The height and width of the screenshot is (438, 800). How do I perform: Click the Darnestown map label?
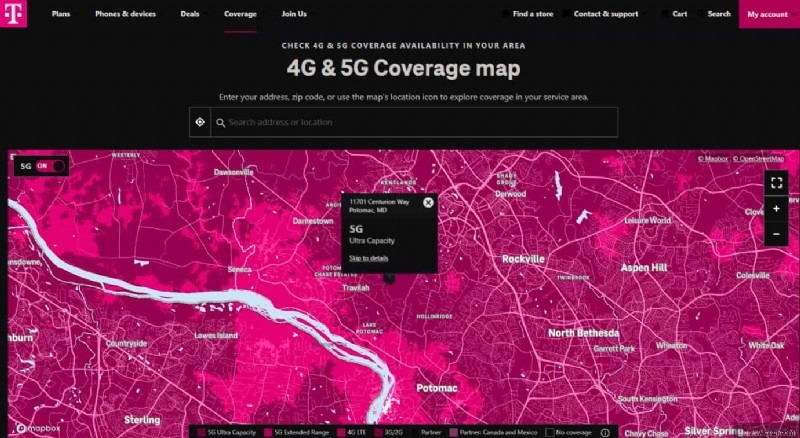click(313, 221)
